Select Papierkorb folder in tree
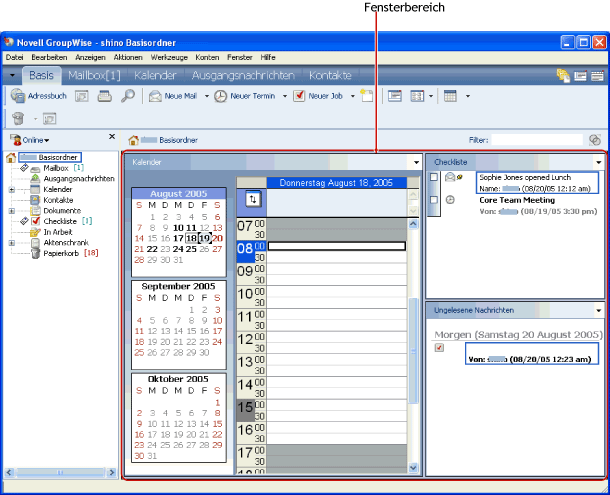Image resolution: width=610 pixels, height=495 pixels. click(x=61, y=253)
